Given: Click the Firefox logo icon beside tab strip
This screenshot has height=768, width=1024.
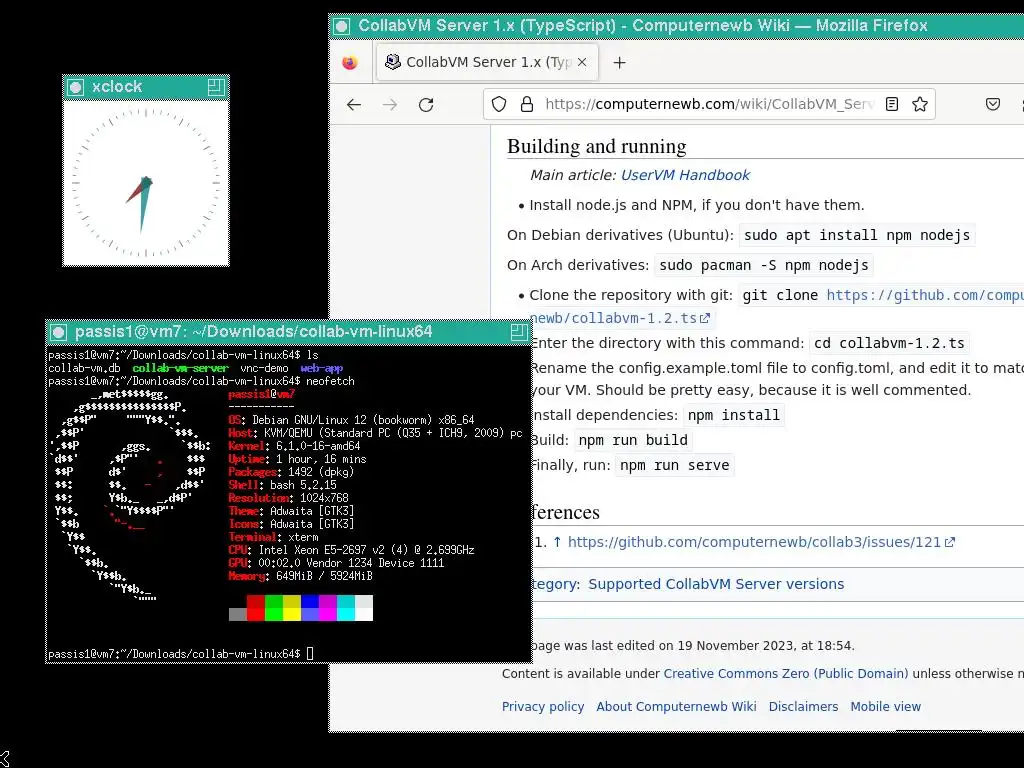Looking at the screenshot, I should [x=350, y=62].
